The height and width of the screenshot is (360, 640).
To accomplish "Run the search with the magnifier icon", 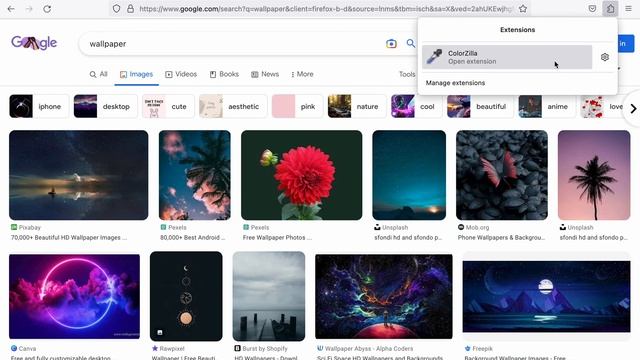I will coord(410,43).
